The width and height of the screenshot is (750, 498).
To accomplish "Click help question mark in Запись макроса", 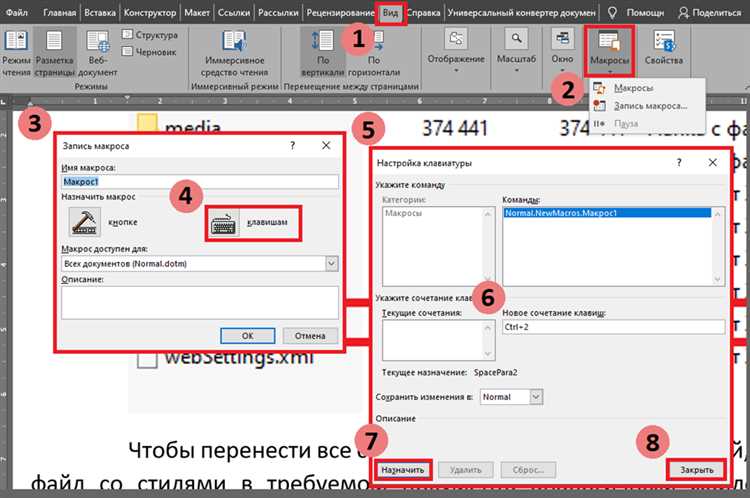I will point(292,145).
